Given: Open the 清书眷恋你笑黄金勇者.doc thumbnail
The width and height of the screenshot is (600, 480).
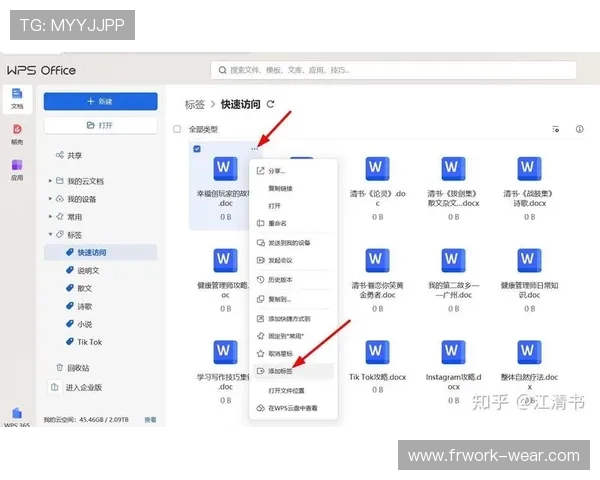Looking at the screenshot, I should click(377, 260).
